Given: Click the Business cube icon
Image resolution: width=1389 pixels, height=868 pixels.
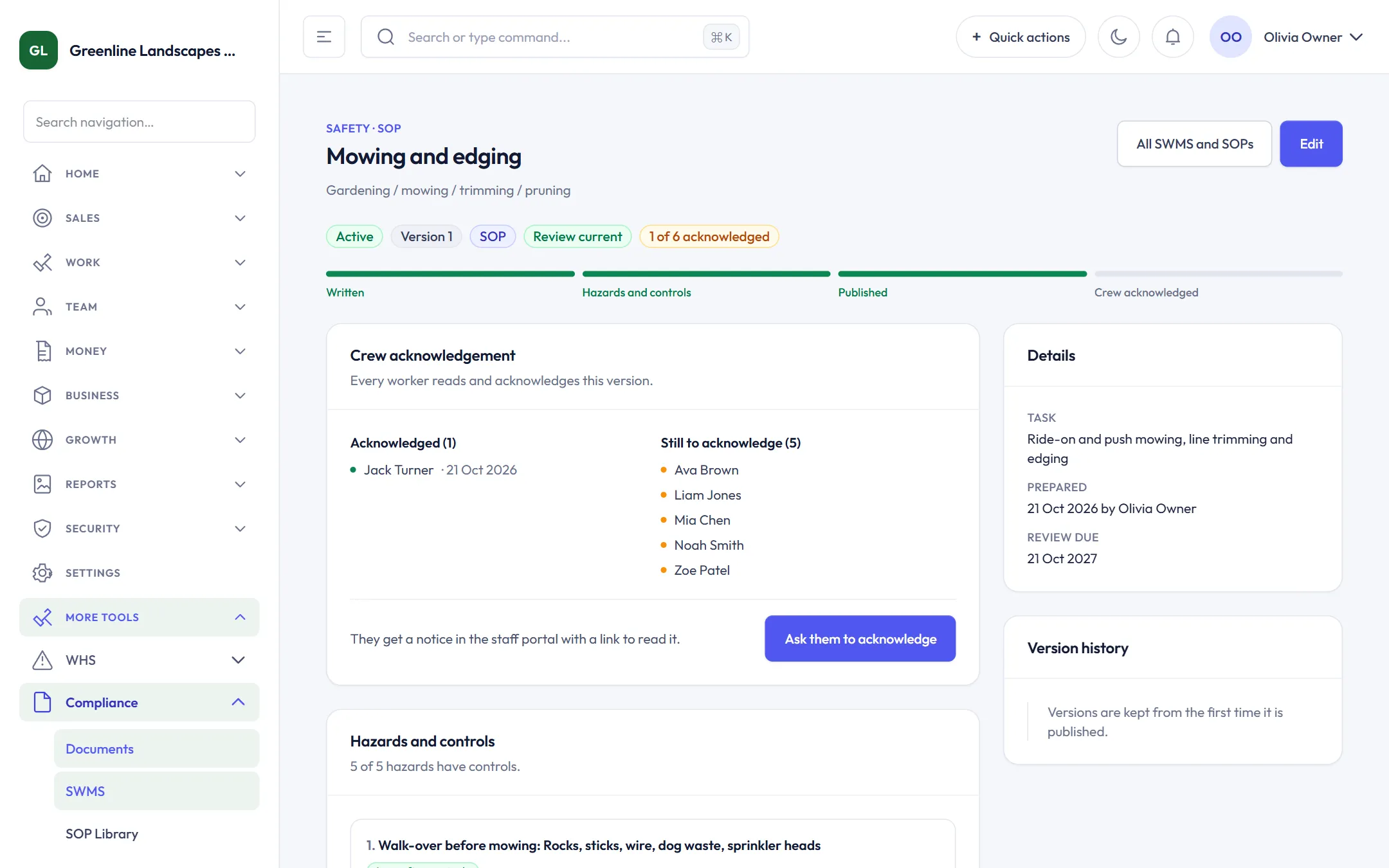Looking at the screenshot, I should pos(42,395).
